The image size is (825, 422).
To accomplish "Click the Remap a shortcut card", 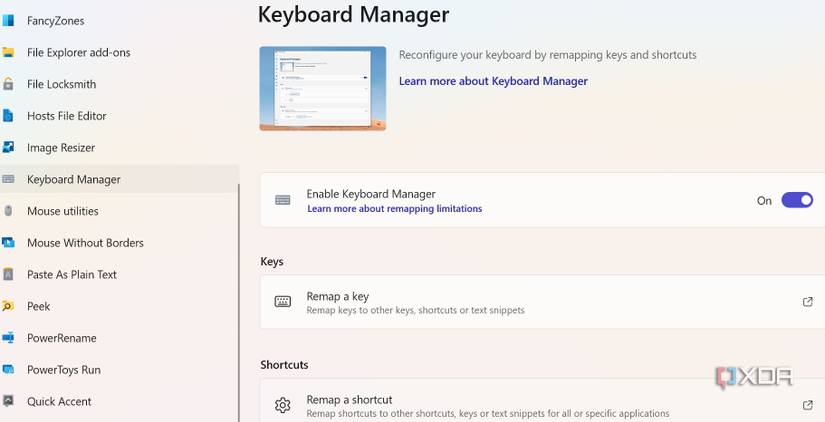I will tap(542, 401).
